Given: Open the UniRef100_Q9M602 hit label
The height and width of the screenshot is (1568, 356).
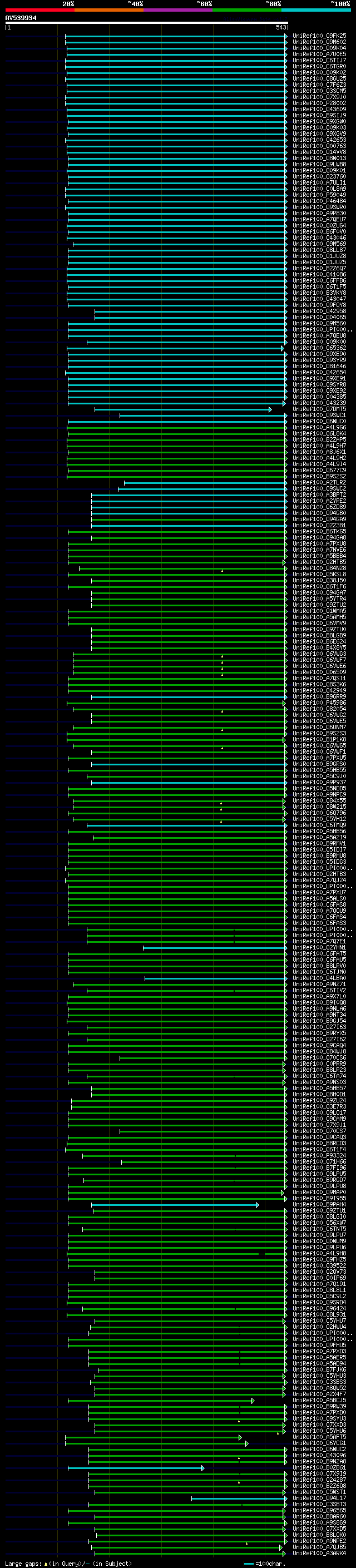Looking at the screenshot, I should [319, 42].
